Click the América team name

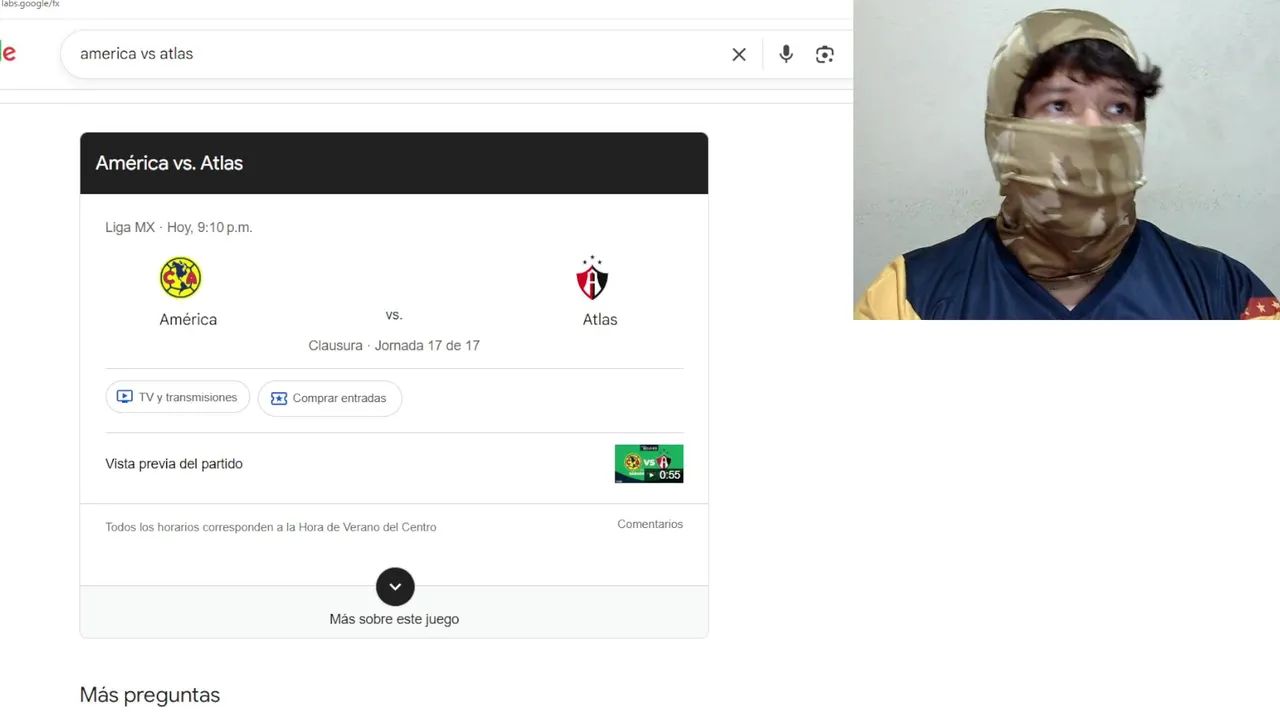tap(188, 319)
